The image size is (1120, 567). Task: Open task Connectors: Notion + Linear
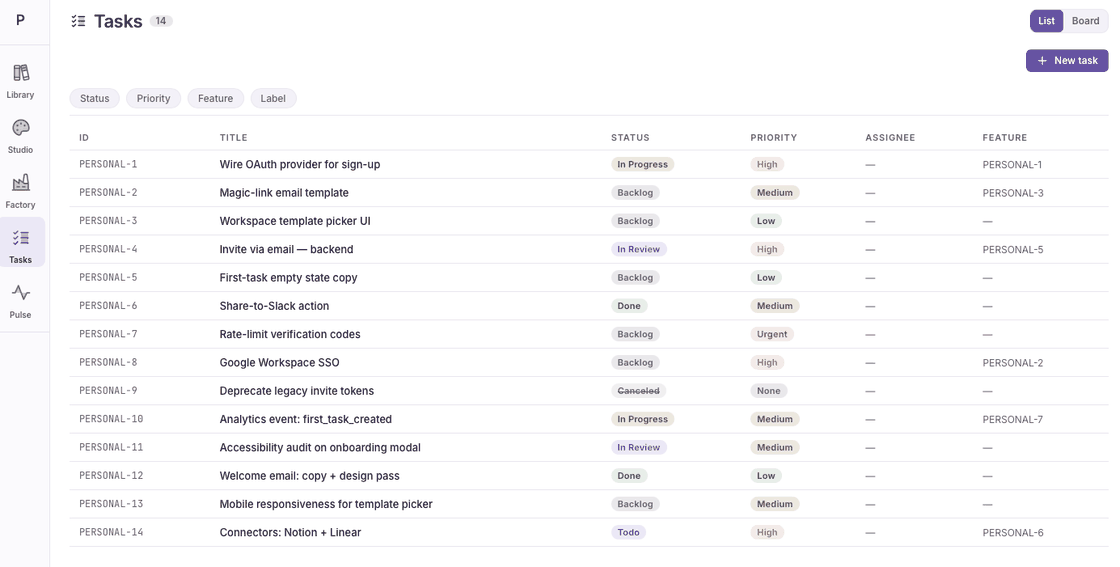click(290, 533)
